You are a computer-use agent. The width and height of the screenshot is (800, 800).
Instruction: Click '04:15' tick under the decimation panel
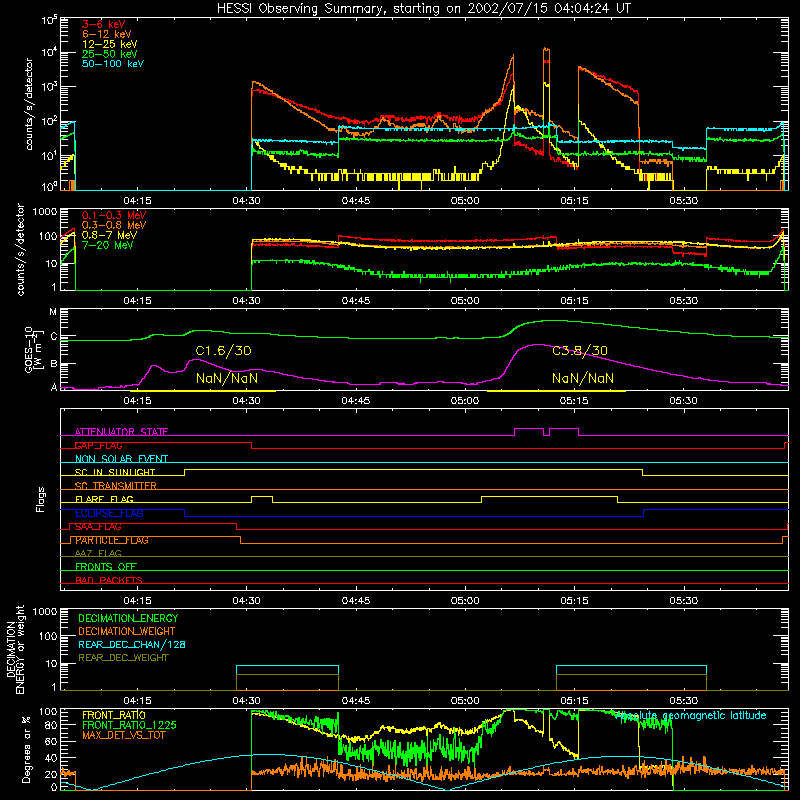tap(137, 701)
